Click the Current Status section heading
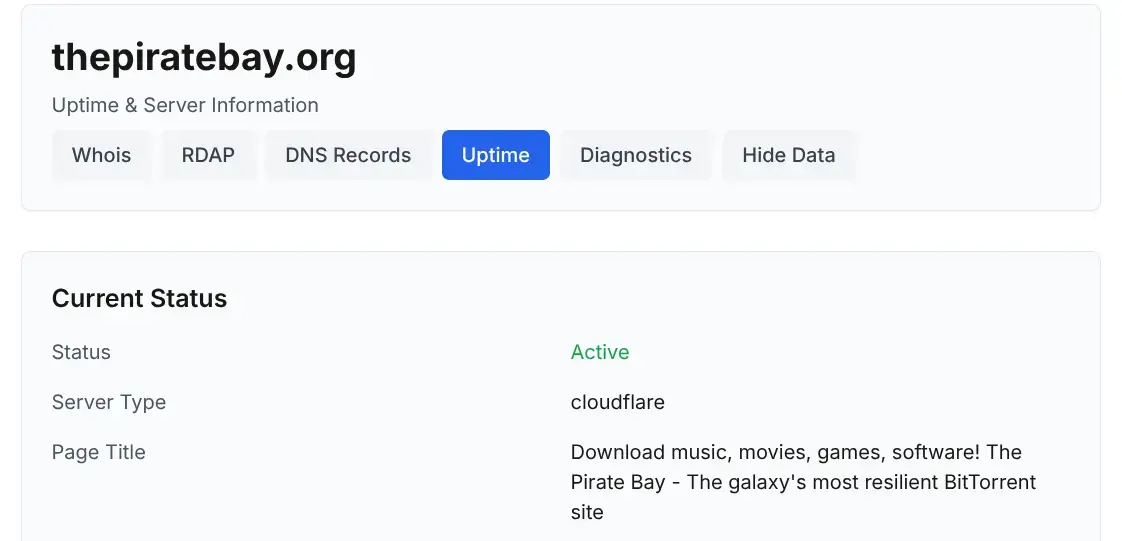The width and height of the screenshot is (1122, 541). tap(139, 298)
